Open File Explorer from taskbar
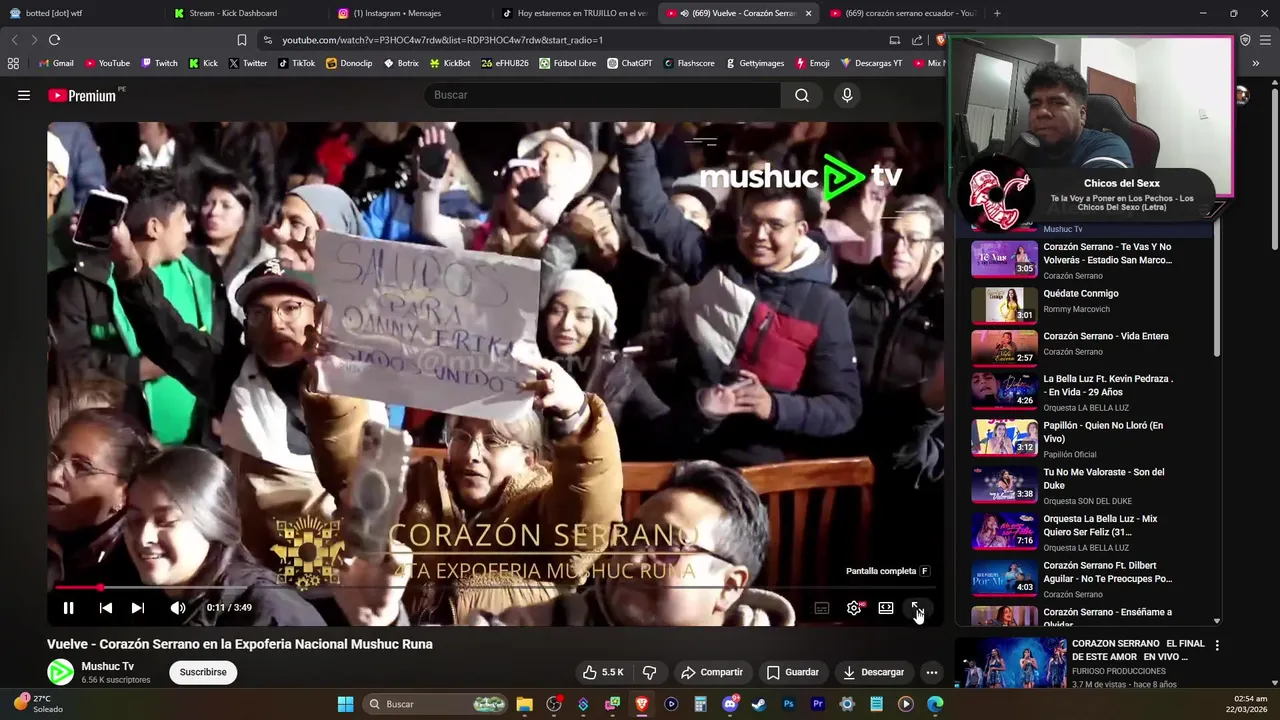The image size is (1280, 720). click(524, 704)
